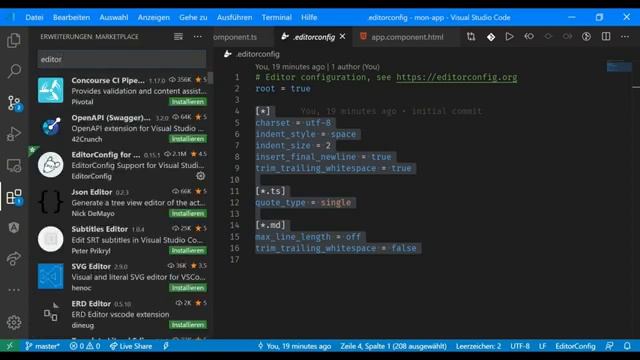640x360 pixels.
Task: Open the Search view in activity bar
Action: tap(14, 71)
